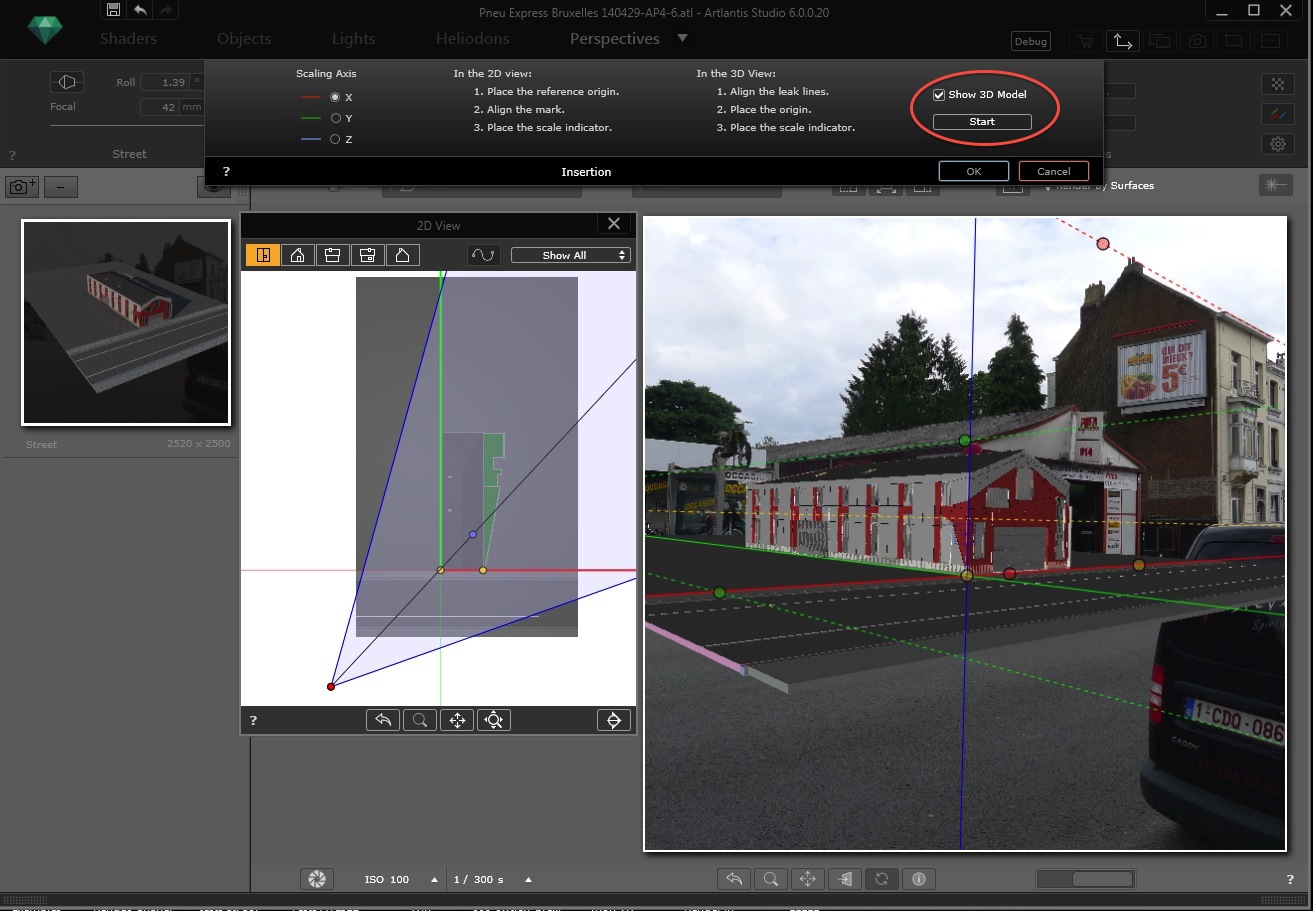Open the checkerboard icon in the right panel
Viewport: 1313px width, 911px height.
1278,83
